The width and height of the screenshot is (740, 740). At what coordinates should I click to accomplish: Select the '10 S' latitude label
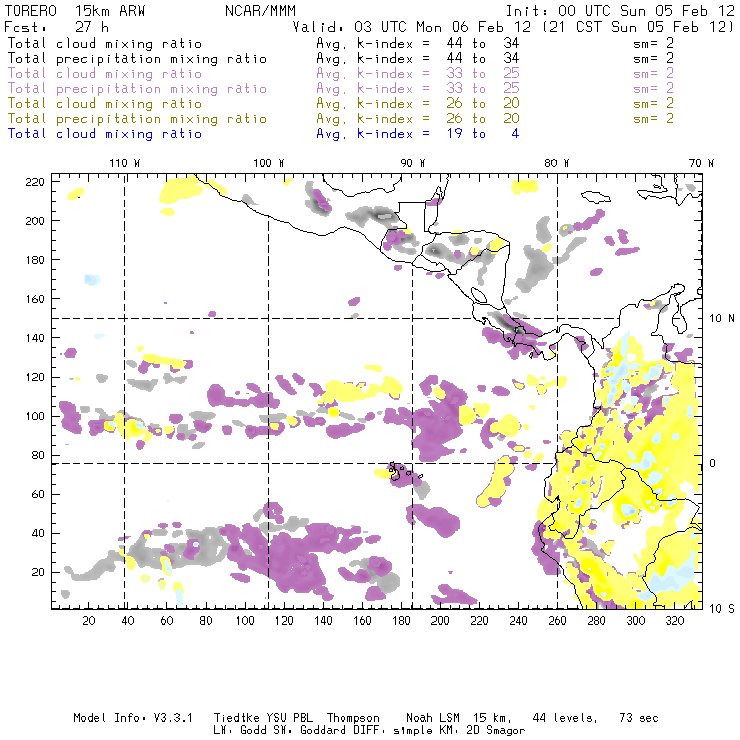click(x=722, y=609)
